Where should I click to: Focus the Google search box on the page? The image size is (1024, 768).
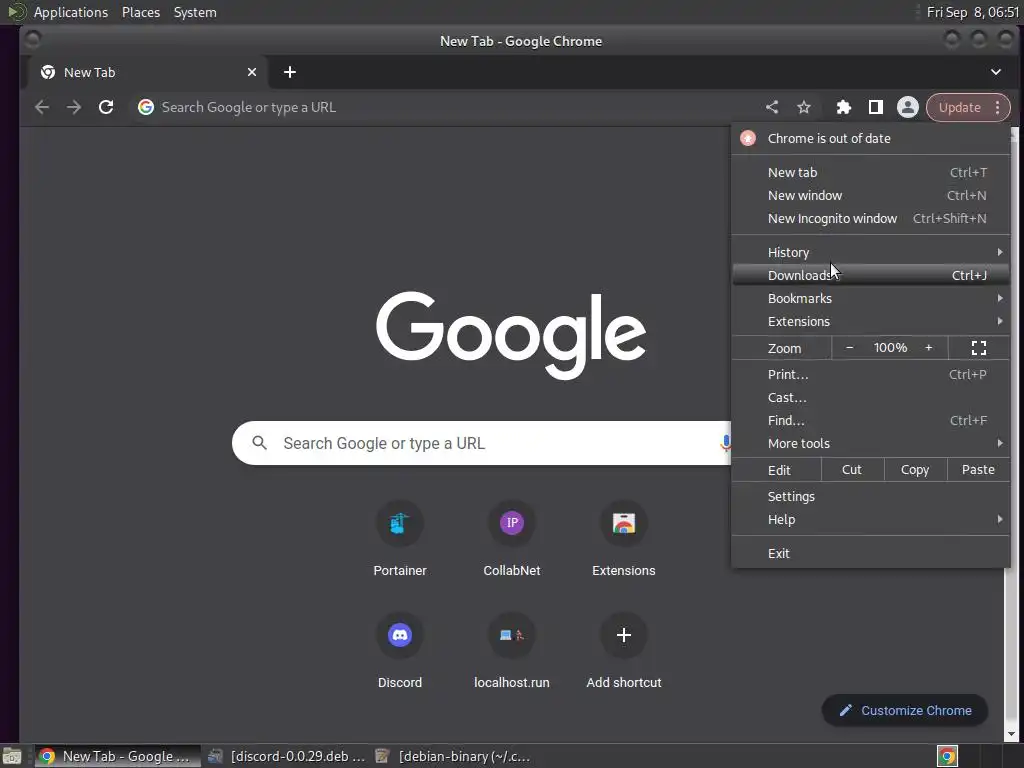(x=483, y=443)
